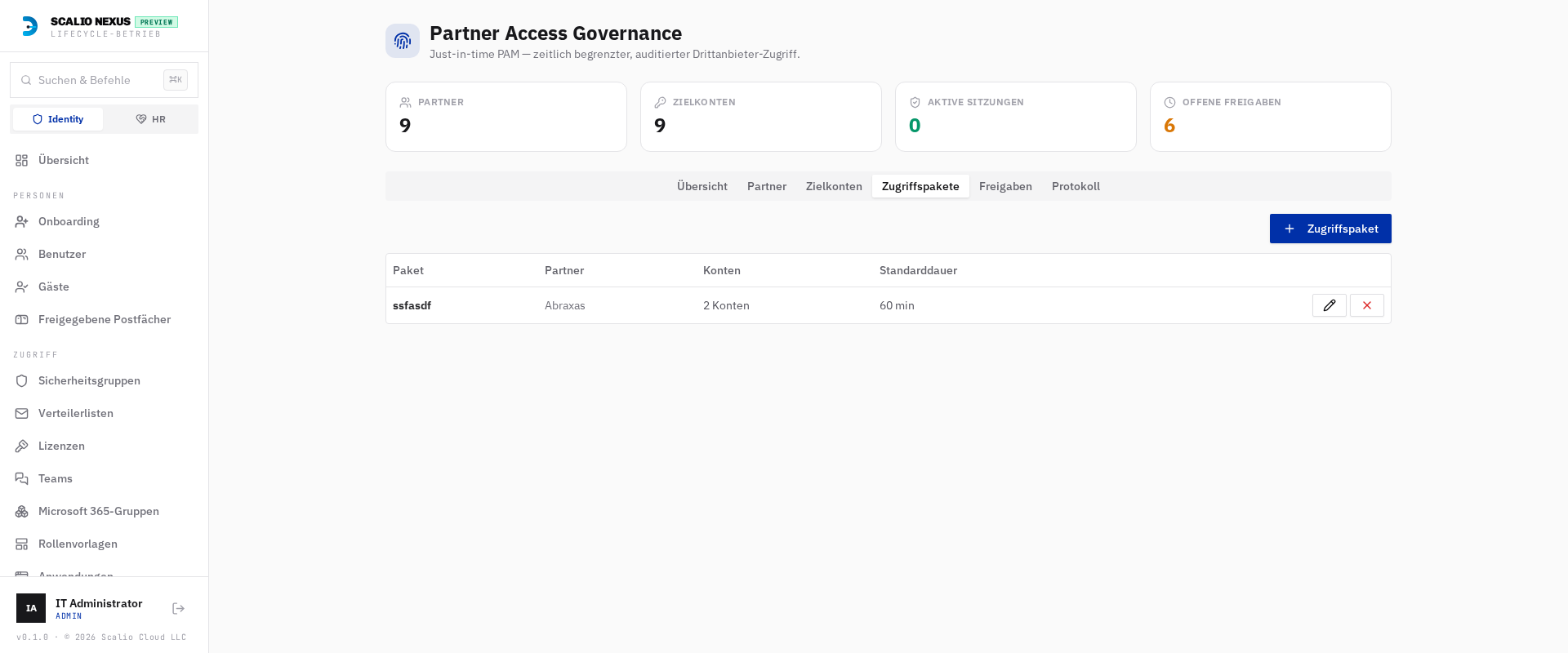Viewport: 1568px width, 653px height.
Task: Open the Partner stat card
Action: coord(506,117)
